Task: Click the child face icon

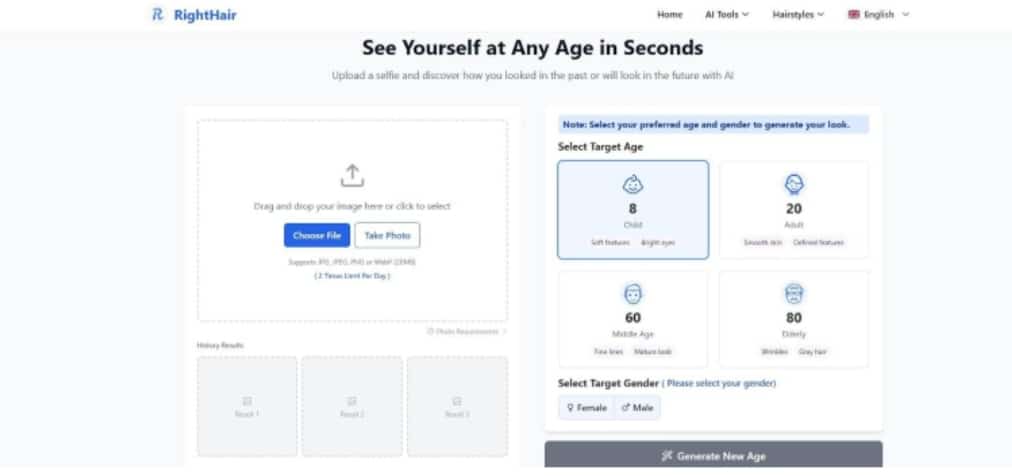Action: pyautogui.click(x=633, y=184)
